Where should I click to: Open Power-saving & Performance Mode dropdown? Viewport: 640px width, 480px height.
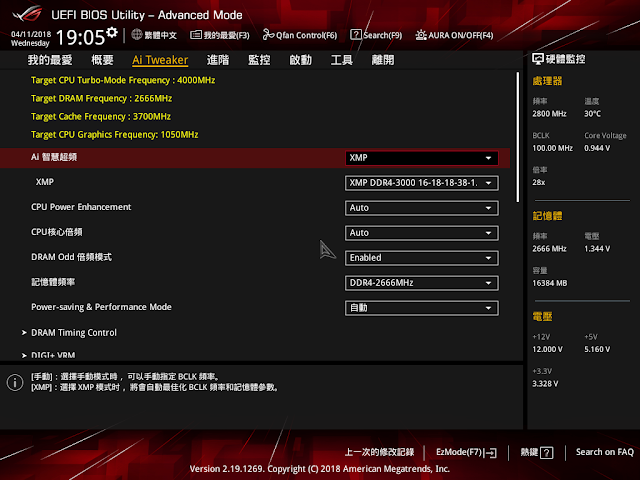coord(422,308)
